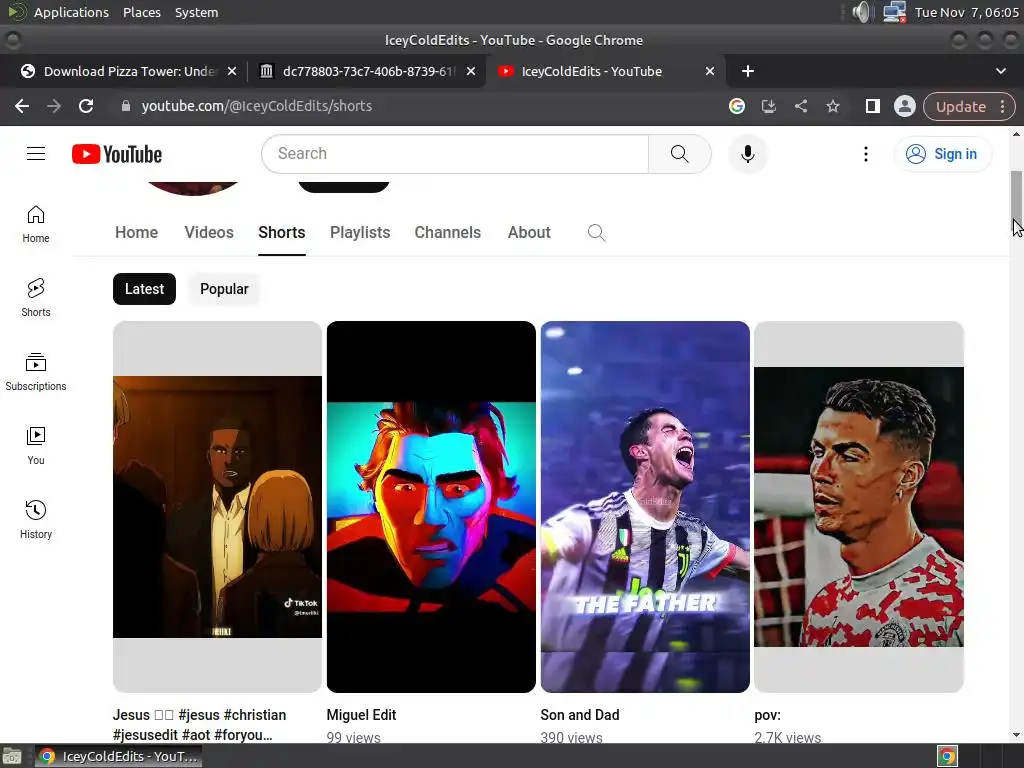Open the tab search dropdown chevron
The width and height of the screenshot is (1024, 768).
click(x=1000, y=71)
